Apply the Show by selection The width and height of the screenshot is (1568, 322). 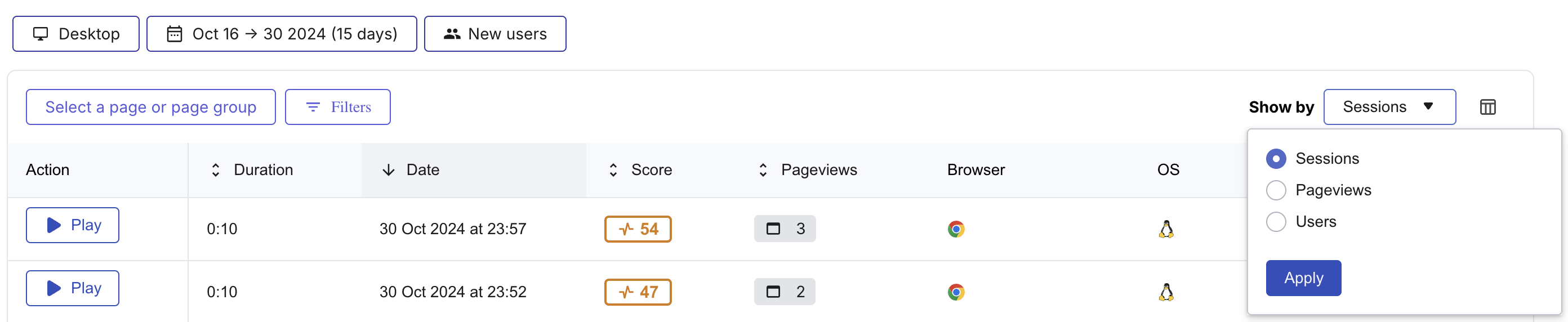[1303, 278]
